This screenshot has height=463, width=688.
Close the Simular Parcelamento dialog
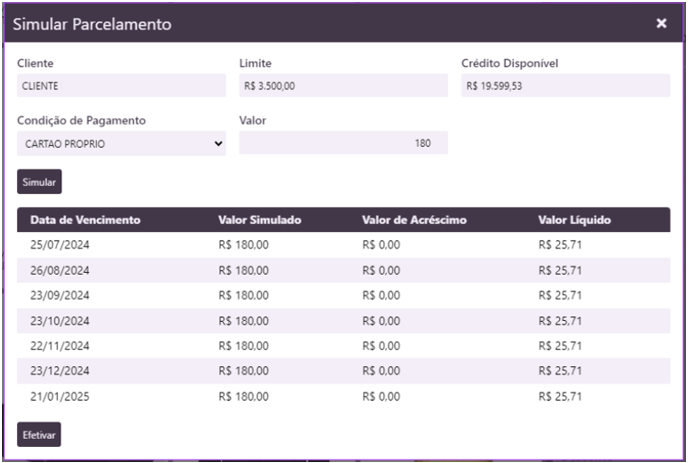pyautogui.click(x=661, y=23)
